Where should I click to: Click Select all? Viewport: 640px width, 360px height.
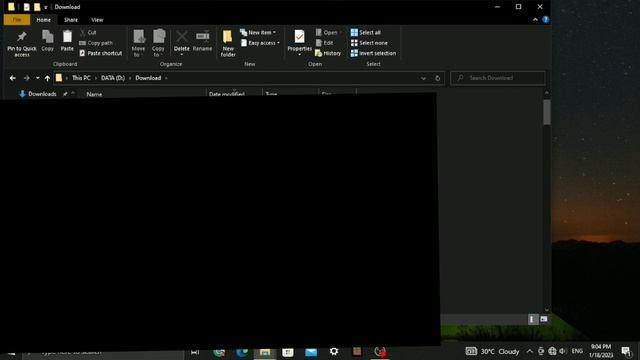pyautogui.click(x=366, y=32)
